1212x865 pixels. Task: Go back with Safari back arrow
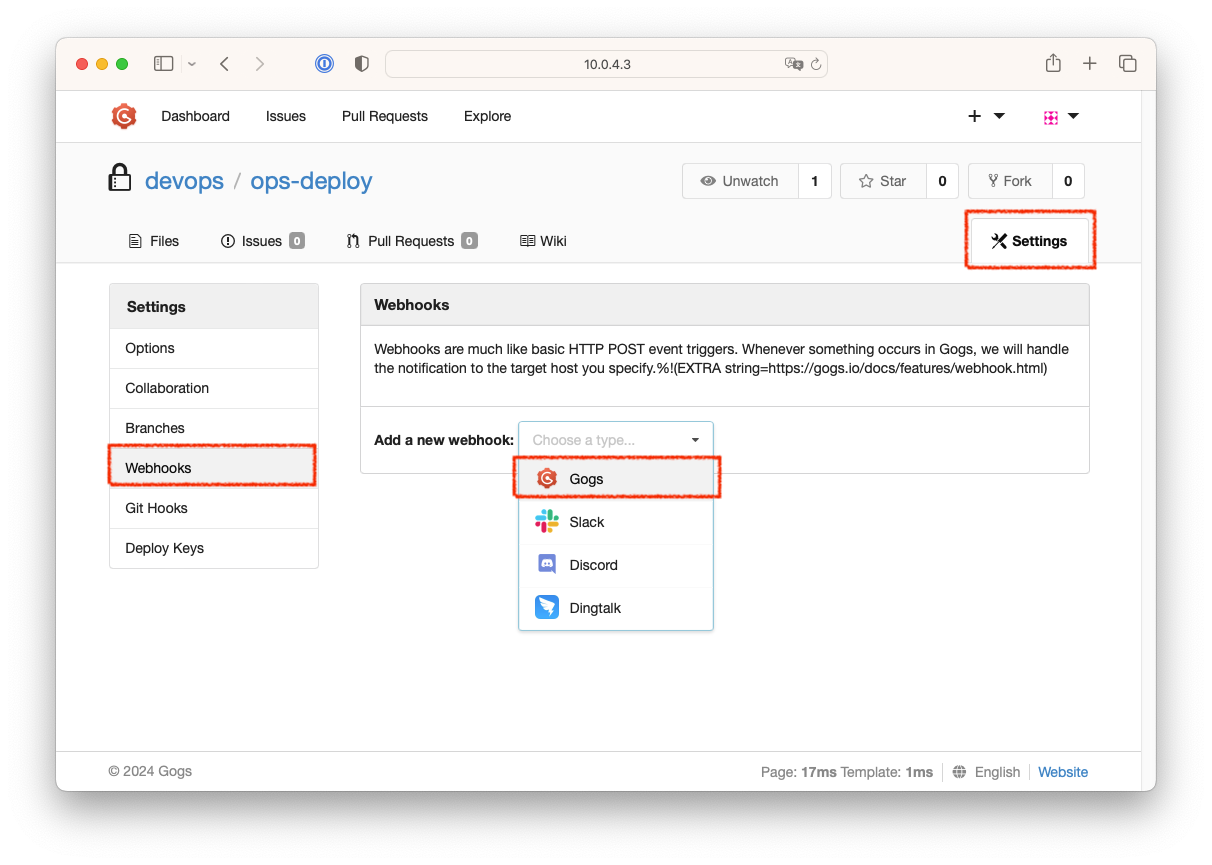point(225,64)
